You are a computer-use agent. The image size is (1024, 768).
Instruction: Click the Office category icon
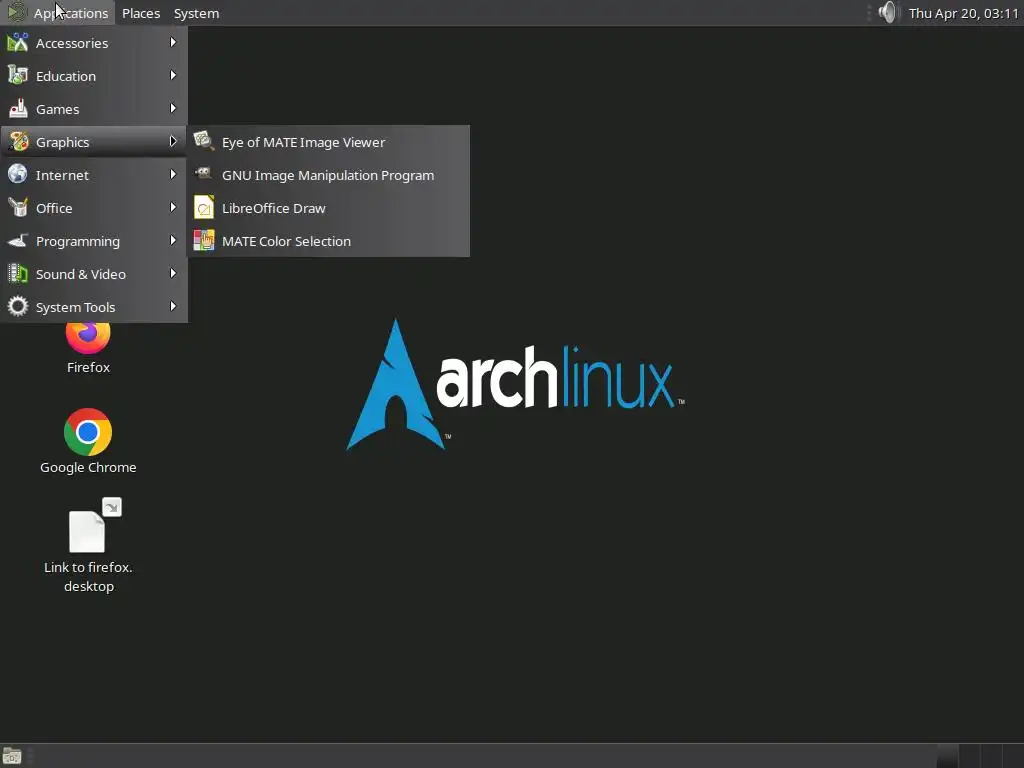coord(18,208)
